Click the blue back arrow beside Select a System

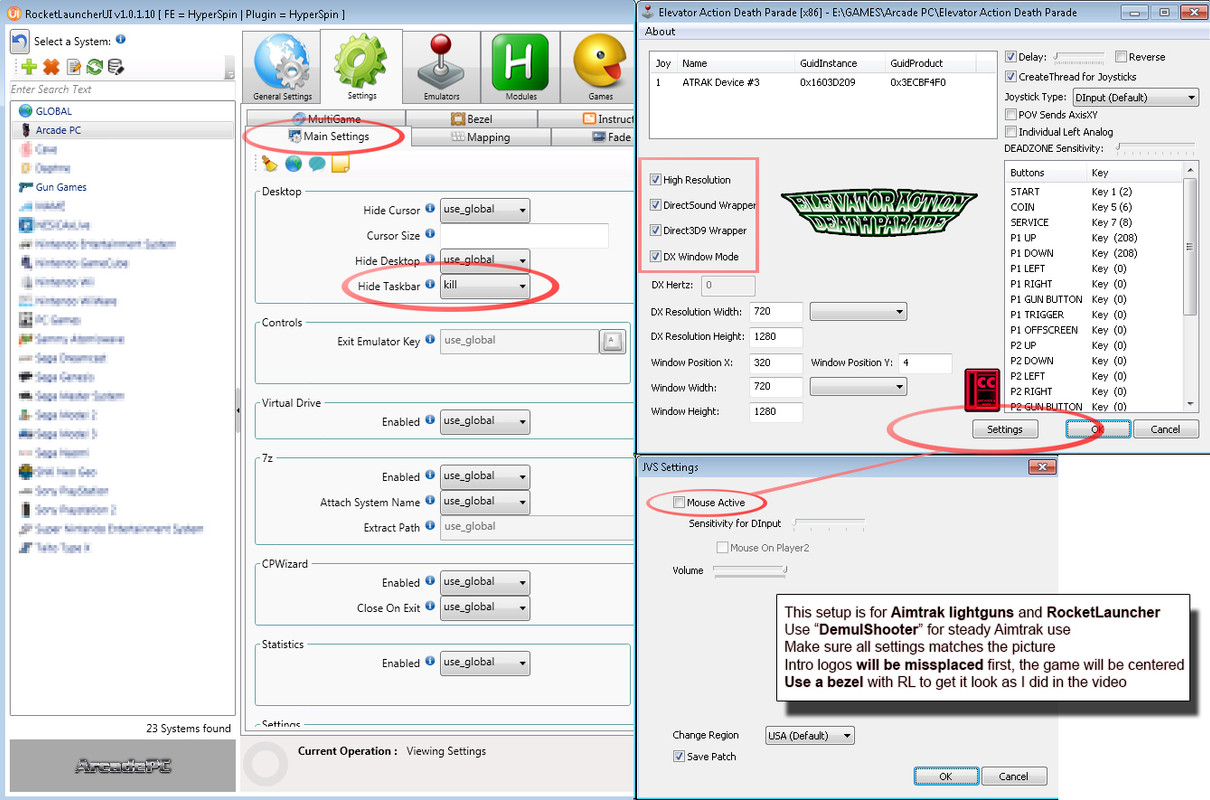point(20,41)
